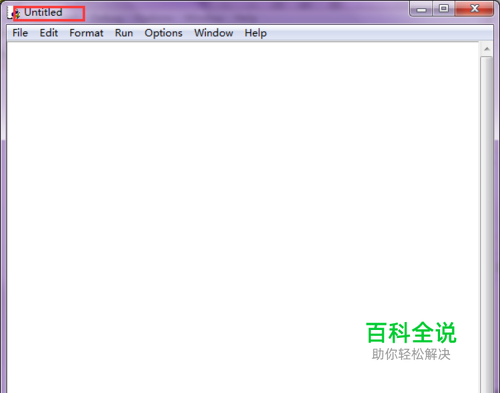Click the scrollbar up arrow
500x393 pixels.
coord(487,49)
